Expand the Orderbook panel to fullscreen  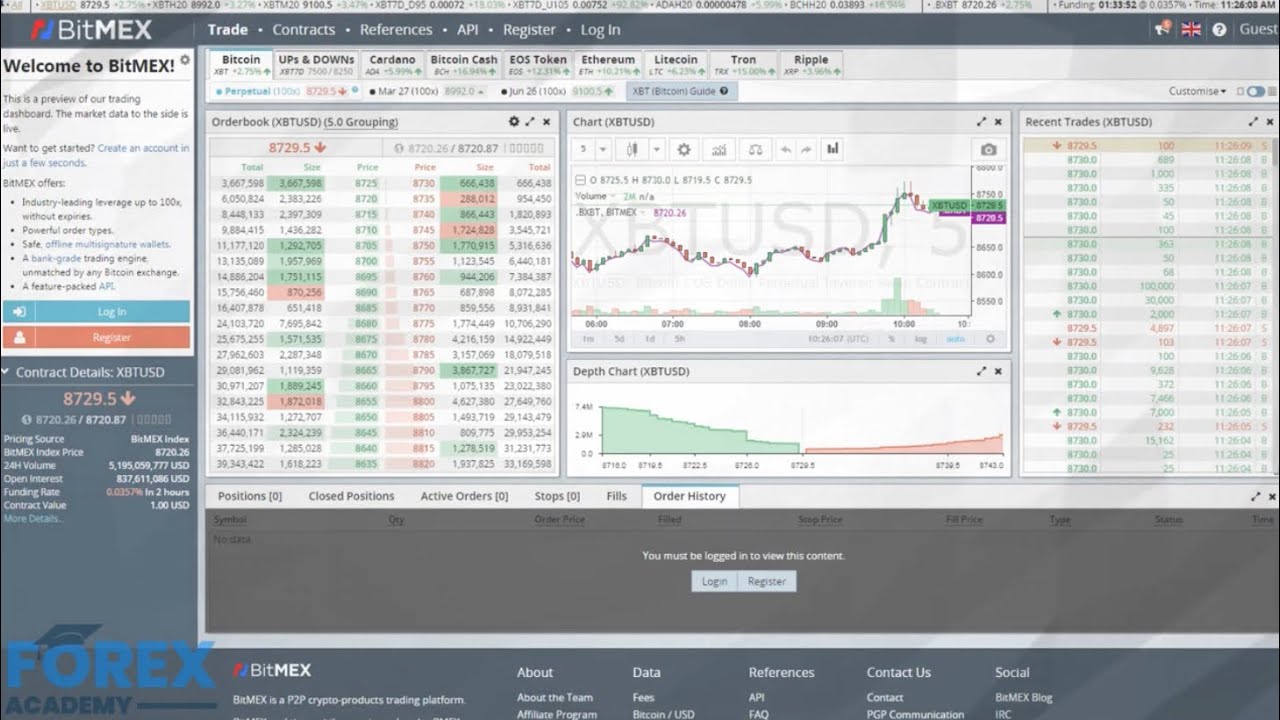[x=530, y=122]
